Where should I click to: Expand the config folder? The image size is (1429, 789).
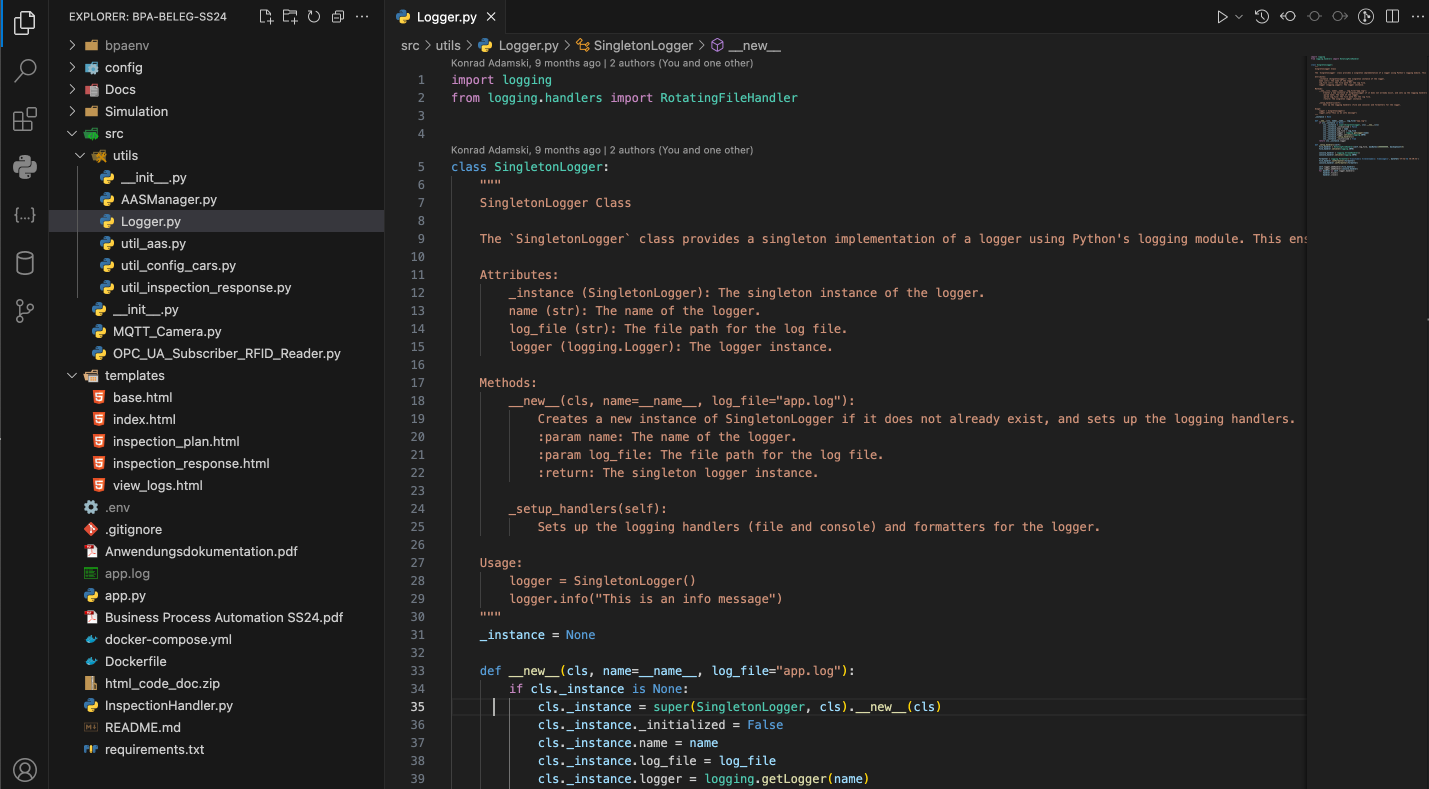tap(216, 67)
